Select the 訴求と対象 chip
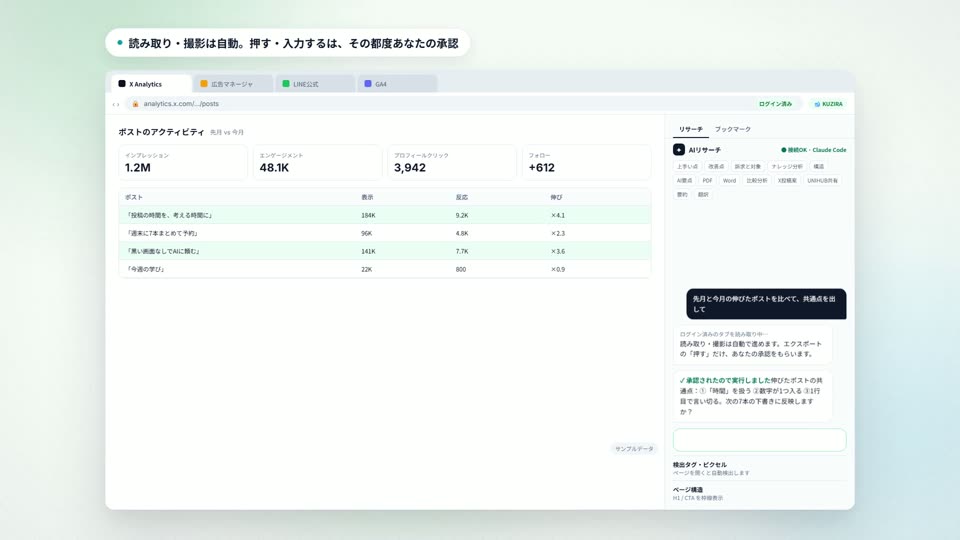Image resolution: width=960 pixels, height=540 pixels. click(748, 167)
